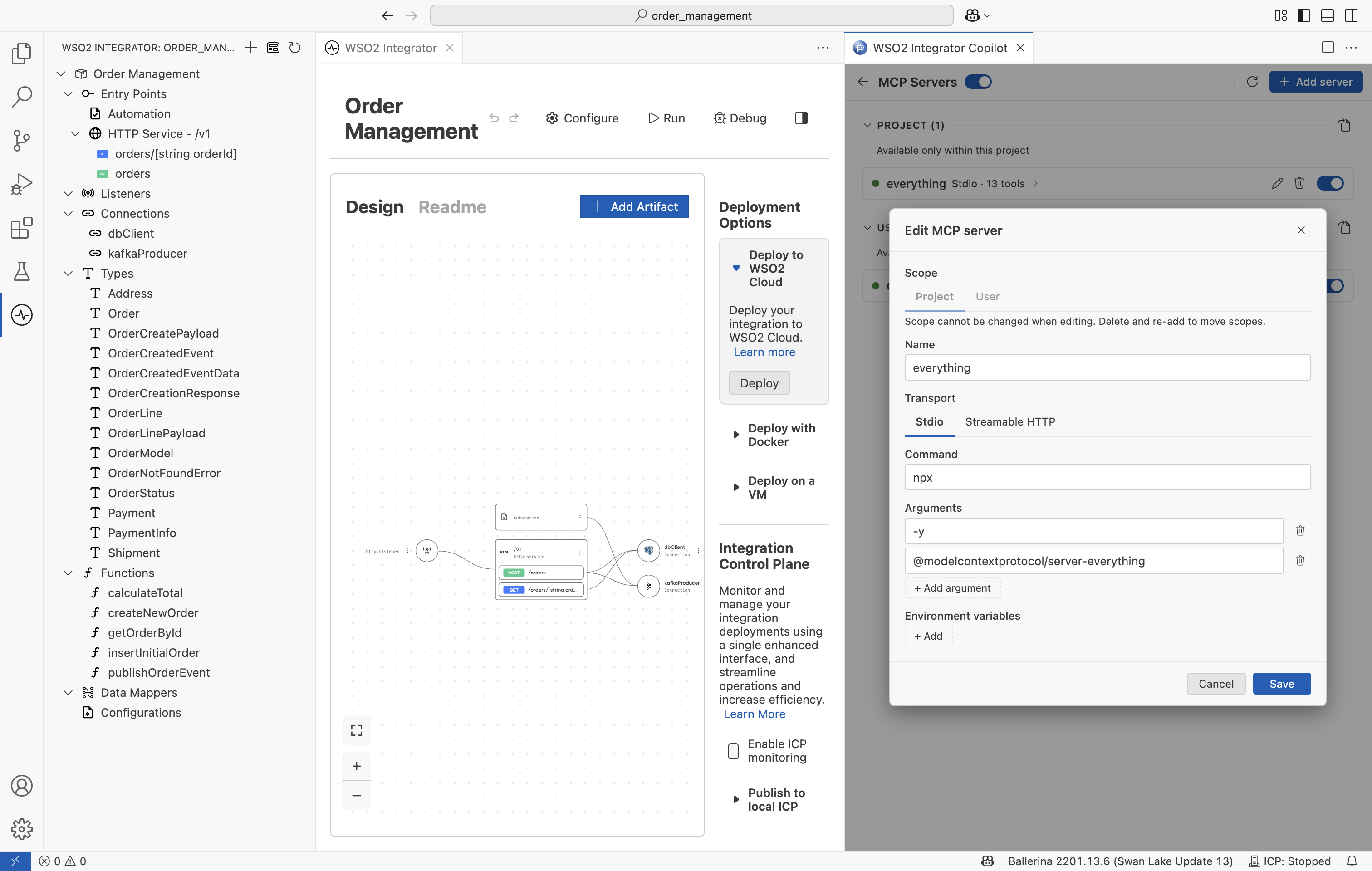This screenshot has height=871, width=1372.
Task: Open Run and Debug view
Action: [x=22, y=184]
